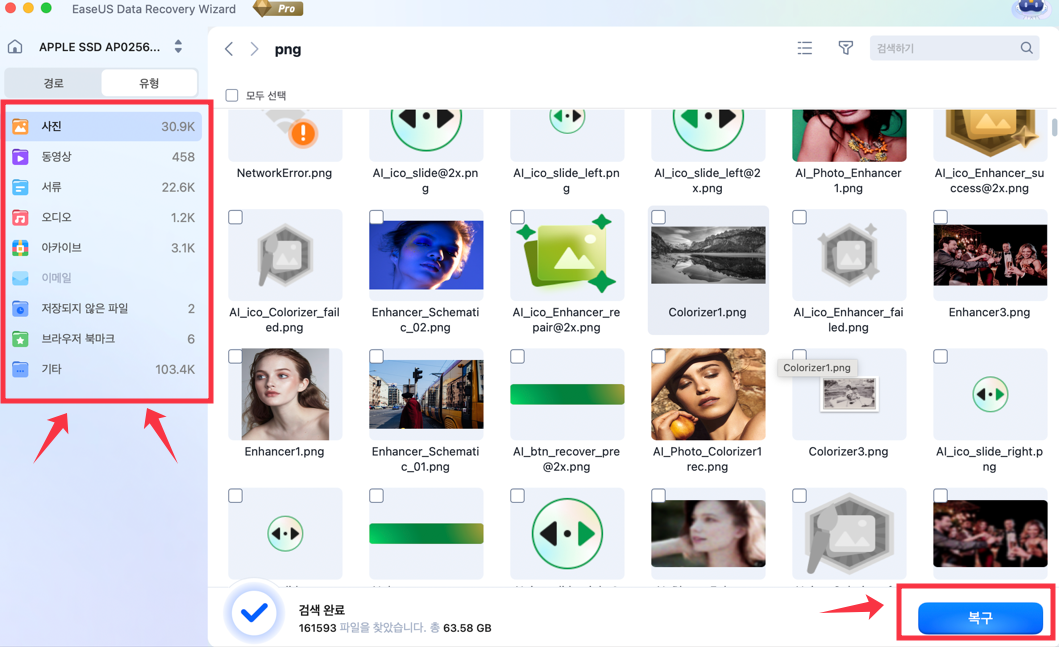Click the 63.58 GB total size text
The image size is (1059, 647).
click(467, 628)
